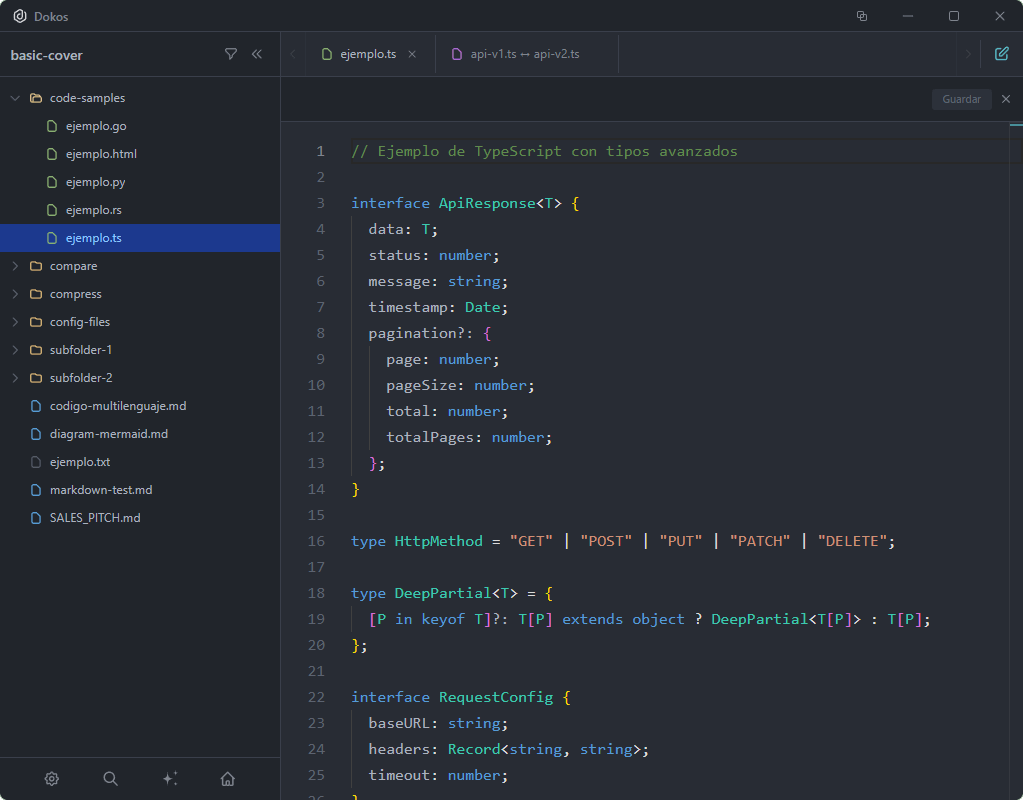Open the settings gear icon

[x=51, y=778]
